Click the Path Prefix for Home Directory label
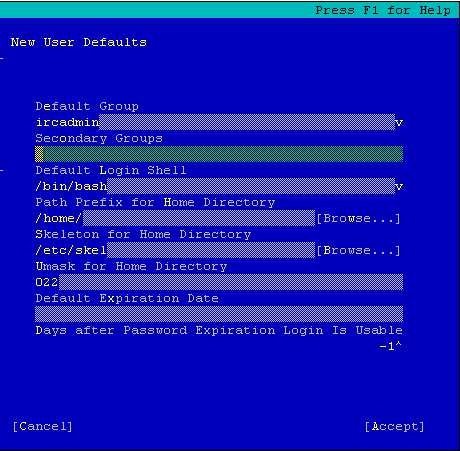This screenshot has height=451, width=460. [x=155, y=202]
